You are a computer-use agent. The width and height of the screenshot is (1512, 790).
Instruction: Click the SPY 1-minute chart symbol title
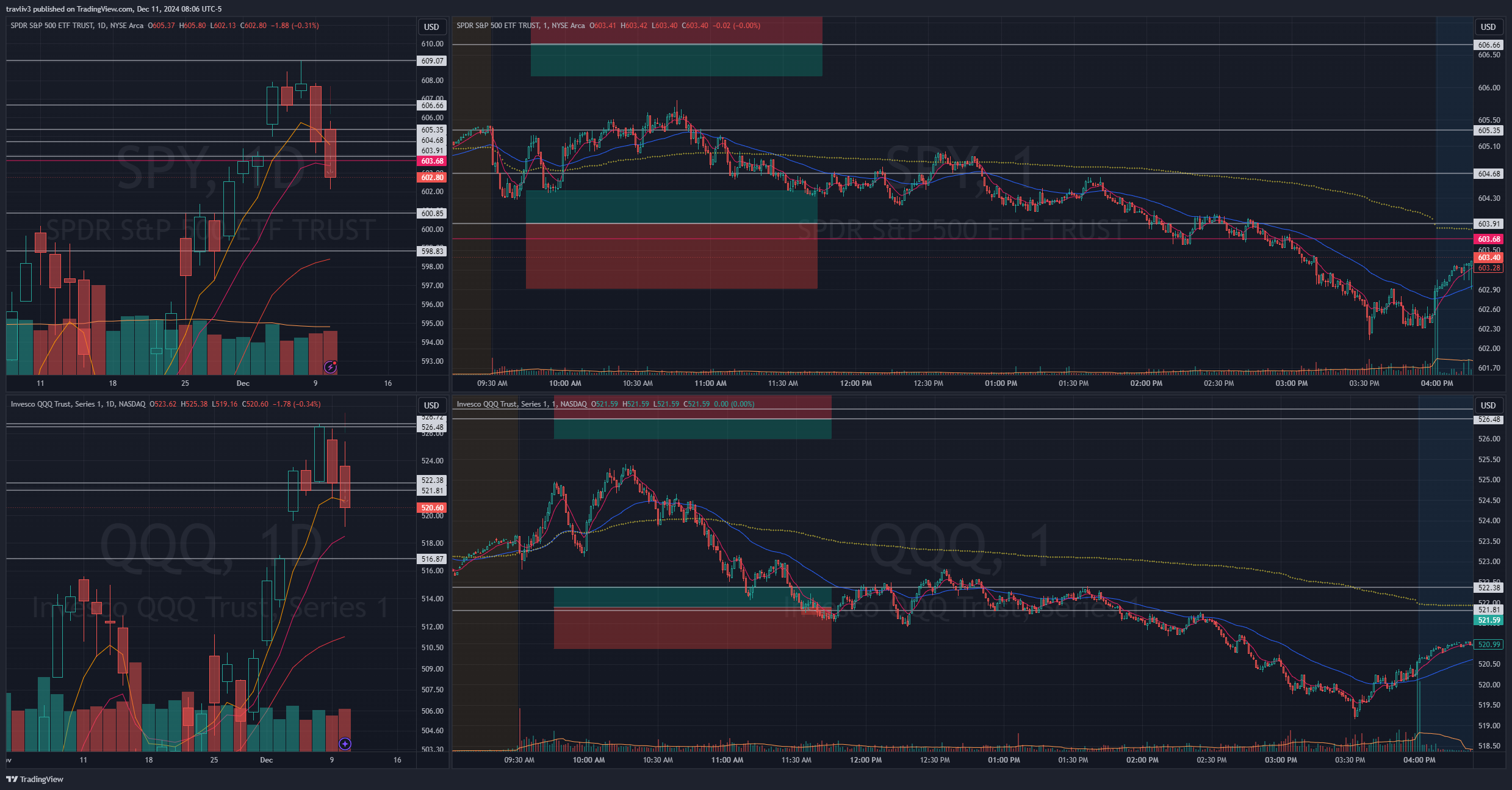coord(520,26)
